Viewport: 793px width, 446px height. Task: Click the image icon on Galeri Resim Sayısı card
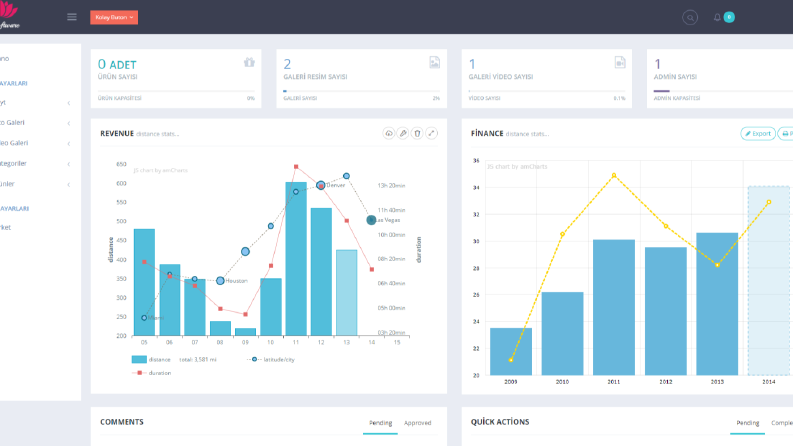point(434,62)
